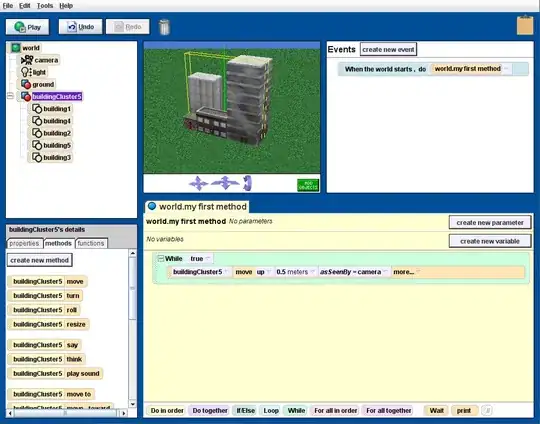This screenshot has width=540, height=424.
Task: Click the methods panel scroll up arrow
Action: click(x=133, y=253)
